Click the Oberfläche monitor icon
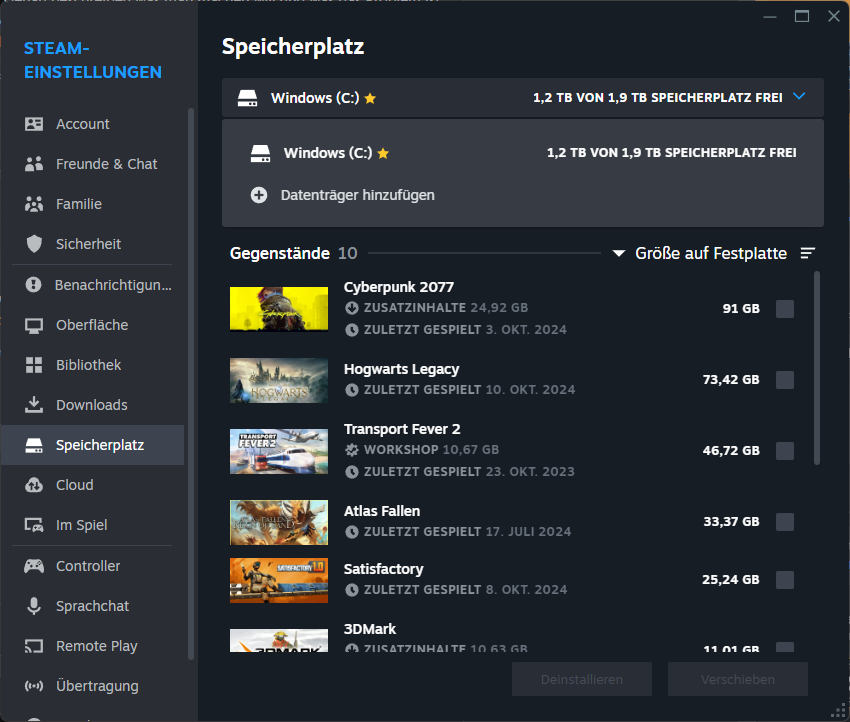The width and height of the screenshot is (850, 722). coord(34,325)
